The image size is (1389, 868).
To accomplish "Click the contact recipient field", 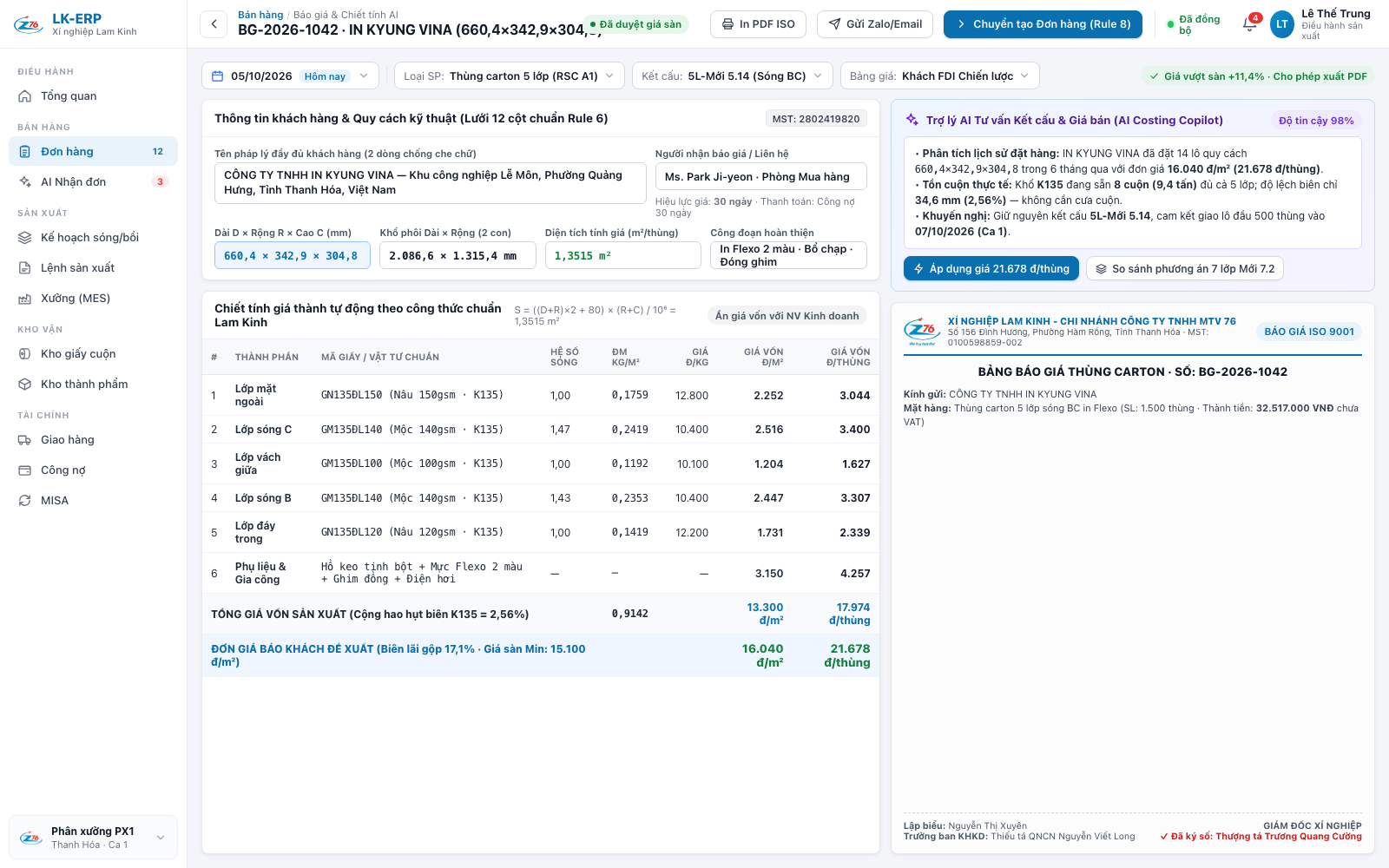I will tap(761, 176).
